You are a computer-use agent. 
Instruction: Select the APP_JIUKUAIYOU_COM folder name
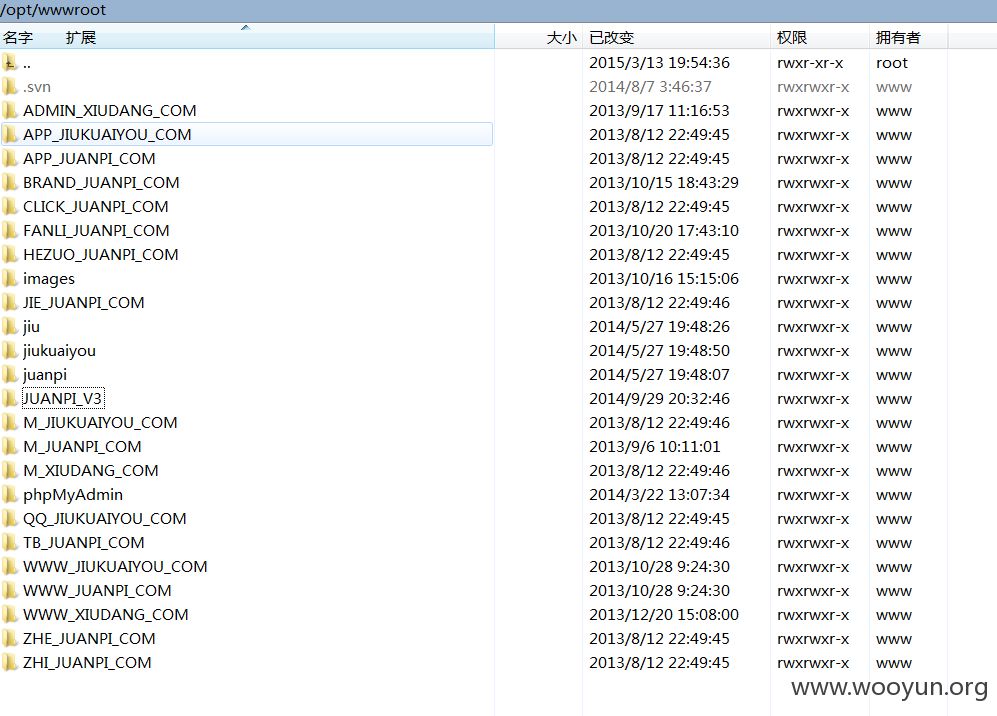(x=107, y=135)
